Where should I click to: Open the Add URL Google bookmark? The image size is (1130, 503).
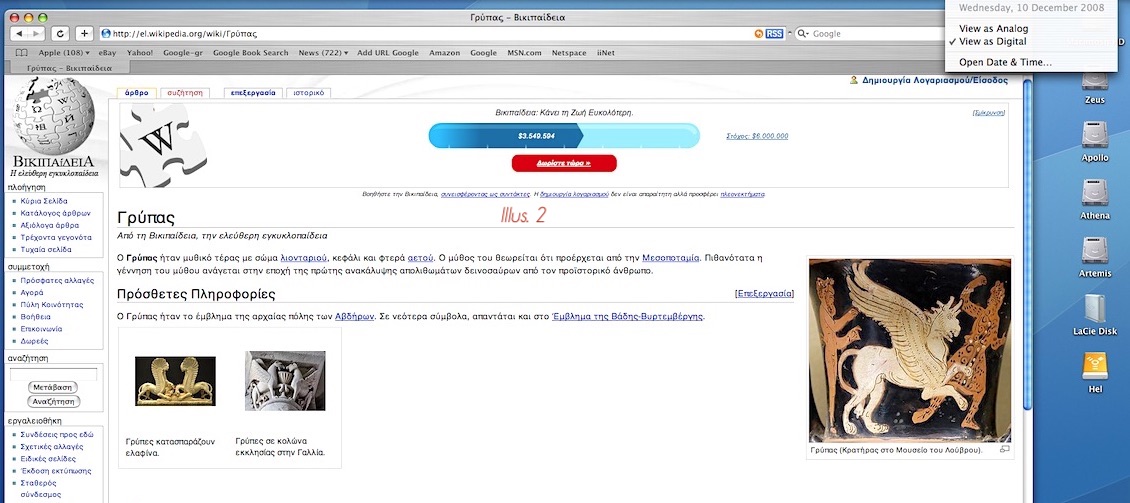tap(388, 53)
